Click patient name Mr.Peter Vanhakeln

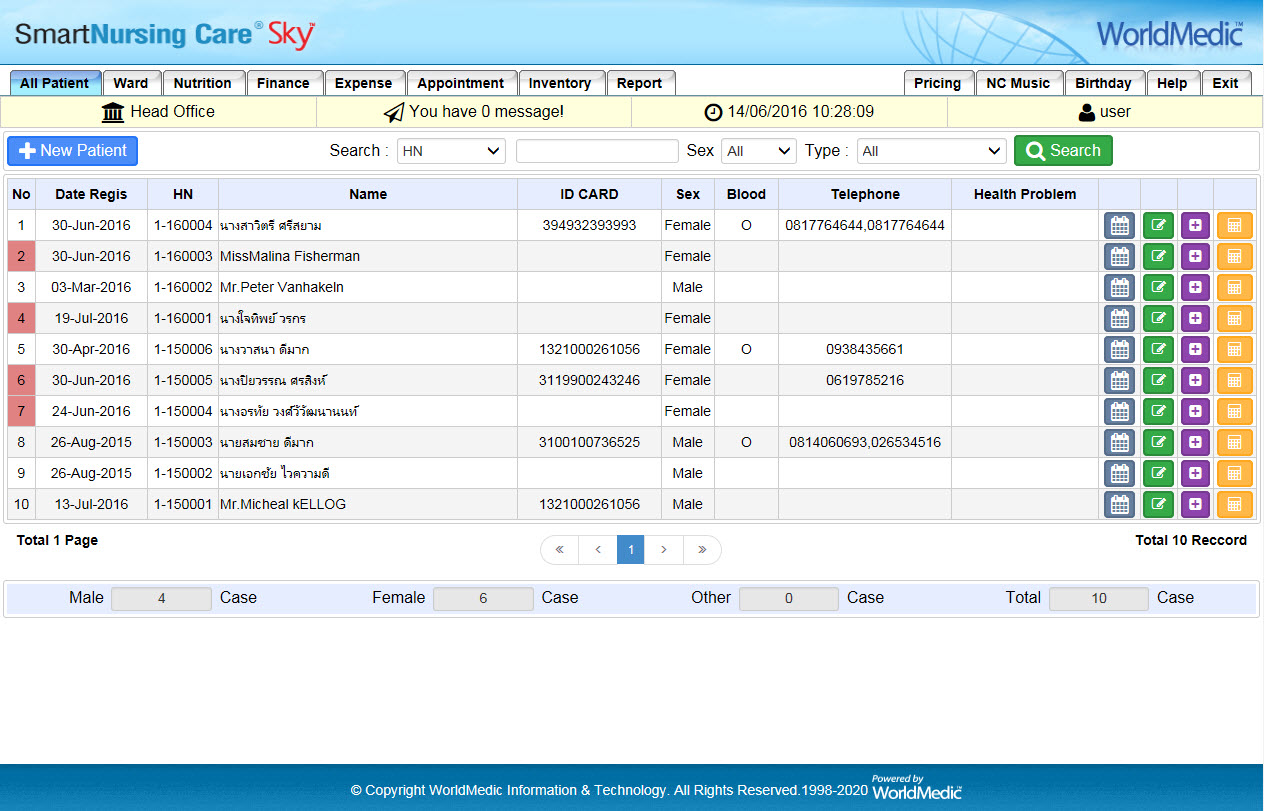coord(282,288)
